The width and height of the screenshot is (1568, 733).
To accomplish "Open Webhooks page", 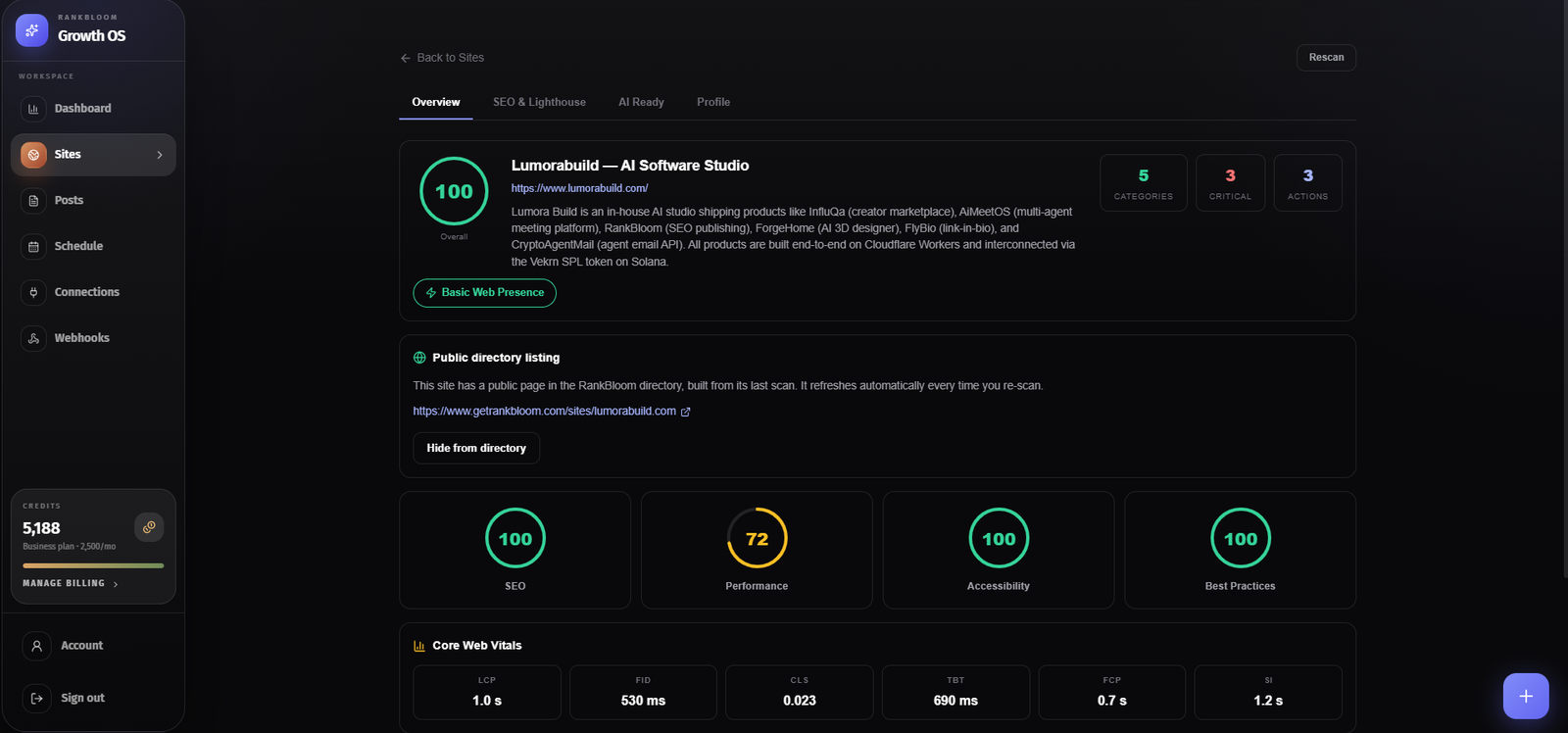I will (x=93, y=338).
